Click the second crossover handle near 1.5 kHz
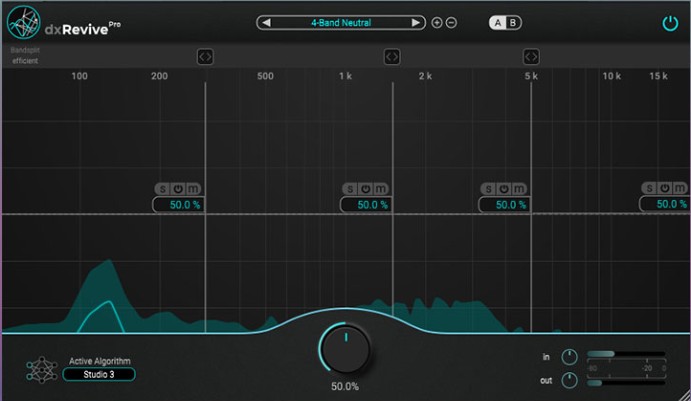This screenshot has width=691, height=401. click(392, 56)
